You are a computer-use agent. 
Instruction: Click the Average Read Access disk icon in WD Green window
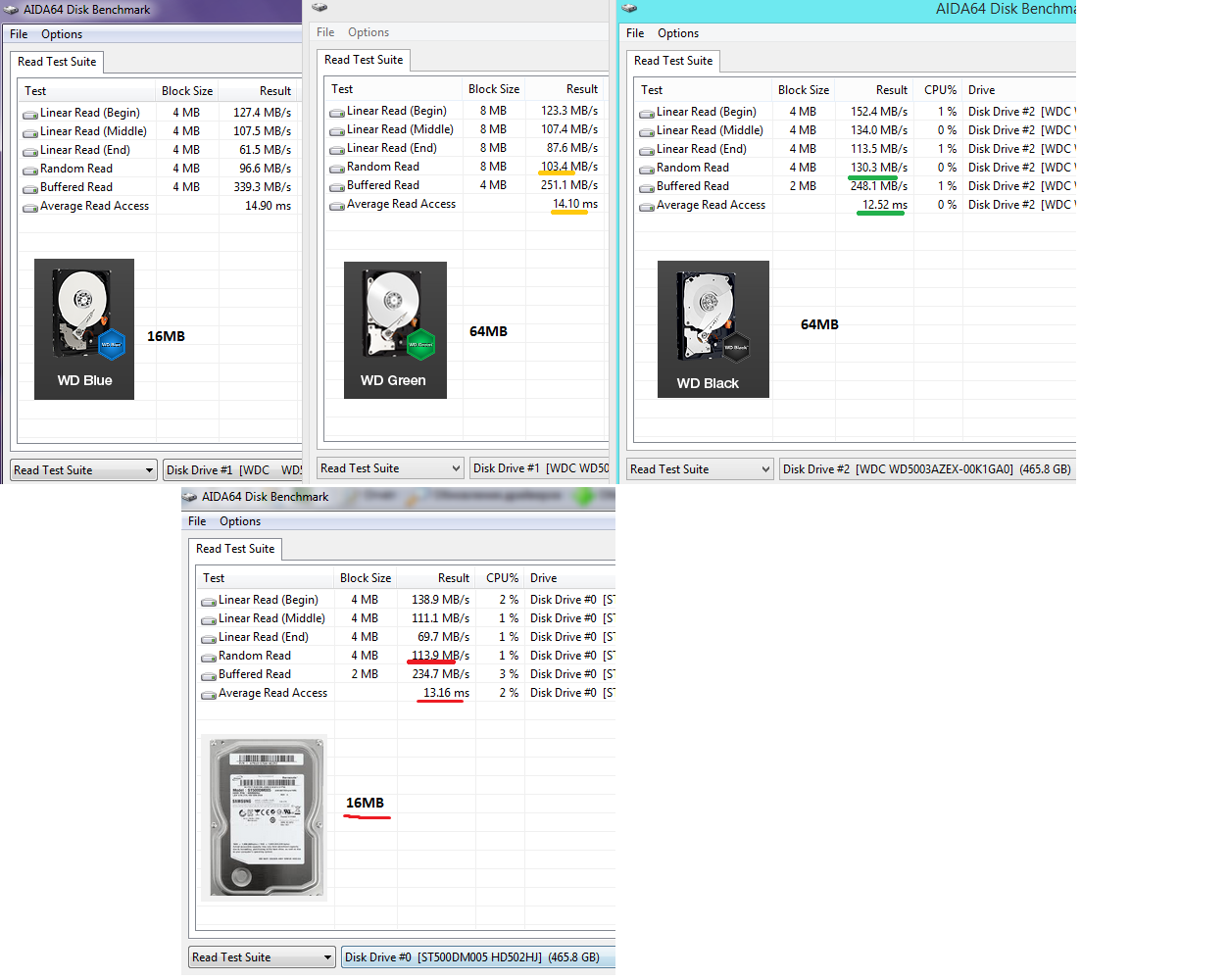click(x=337, y=205)
